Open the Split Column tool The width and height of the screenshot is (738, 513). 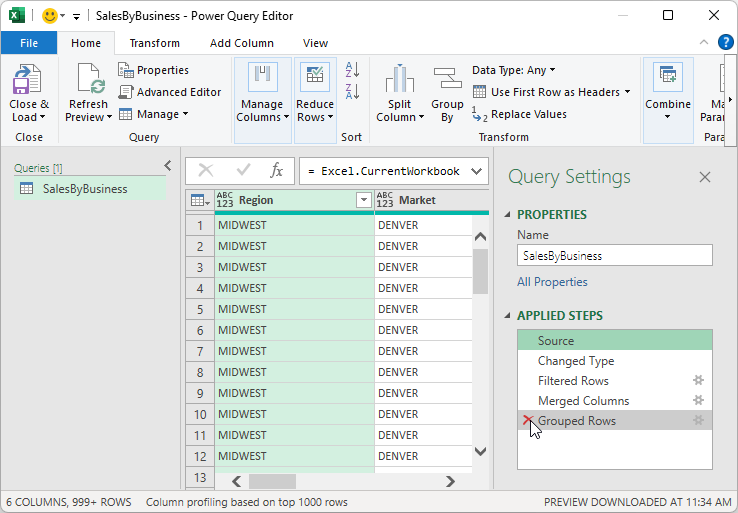pos(400,93)
